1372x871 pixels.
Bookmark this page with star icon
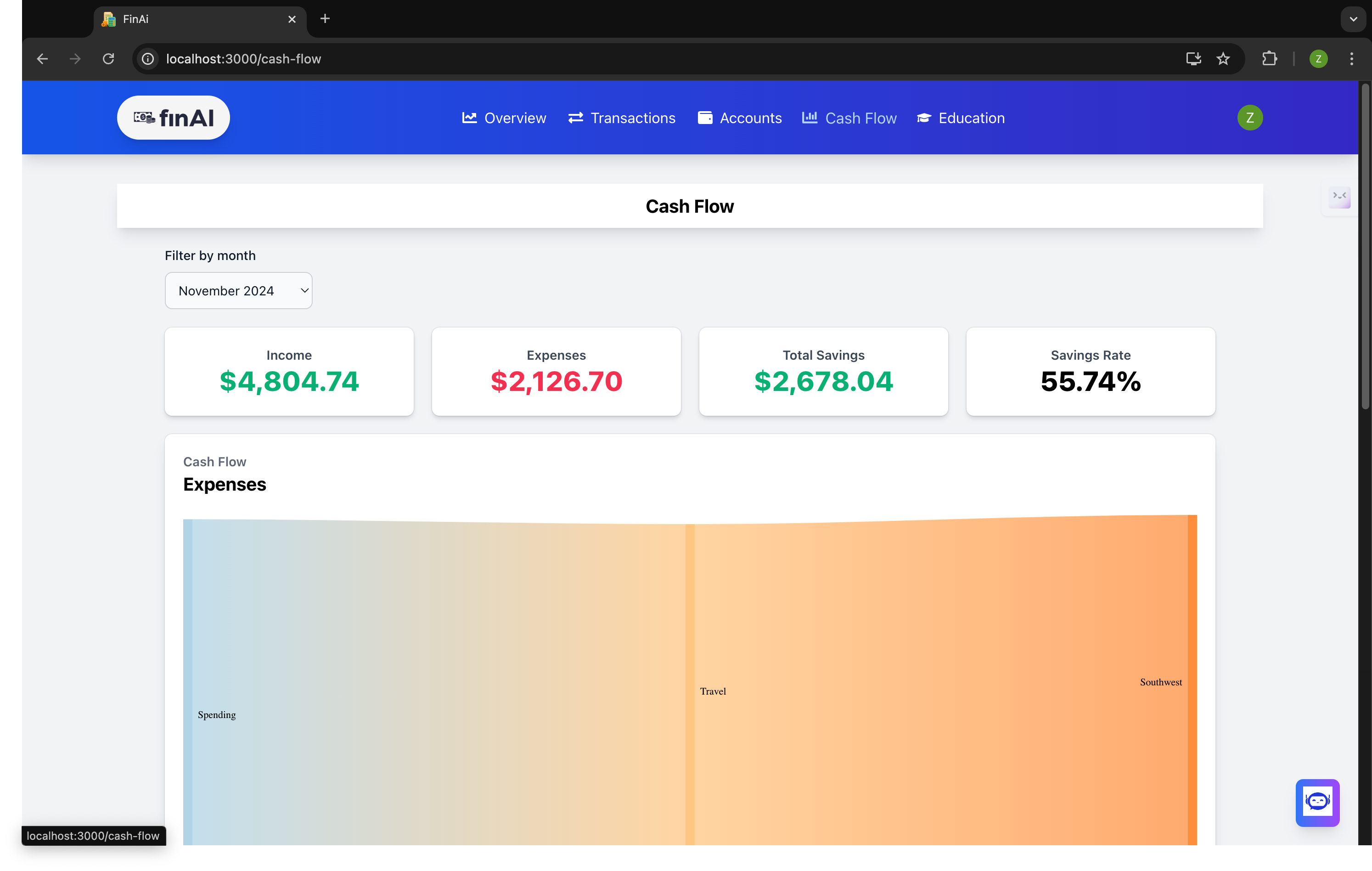click(1223, 59)
